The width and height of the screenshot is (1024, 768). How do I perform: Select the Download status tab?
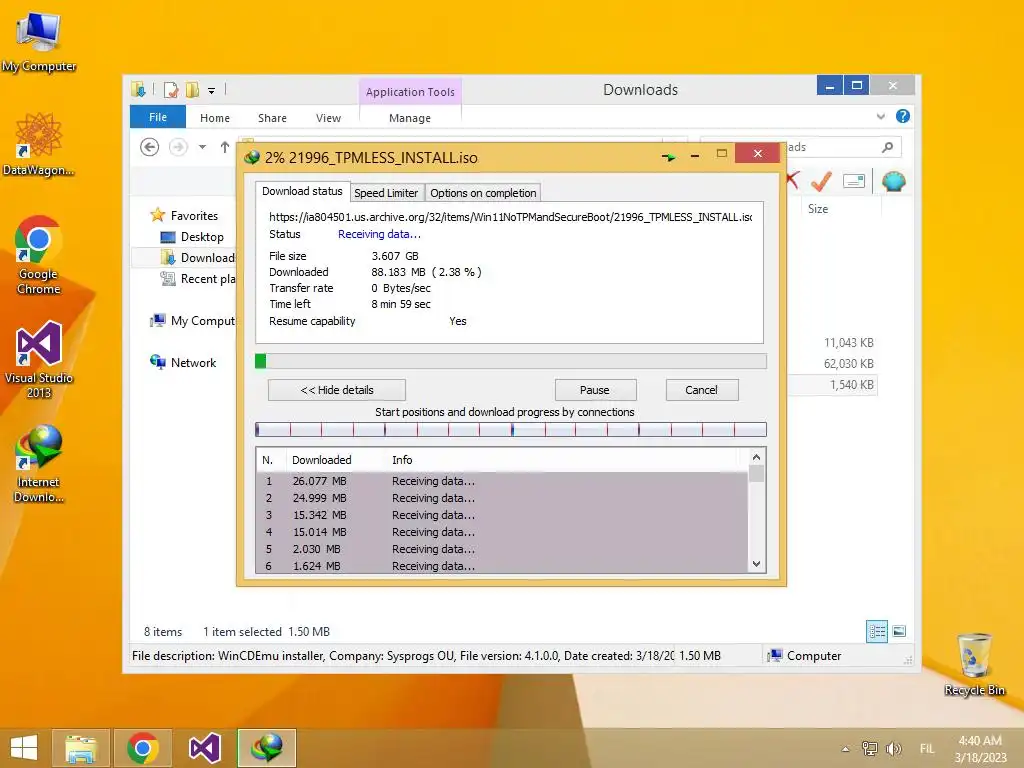pyautogui.click(x=302, y=191)
